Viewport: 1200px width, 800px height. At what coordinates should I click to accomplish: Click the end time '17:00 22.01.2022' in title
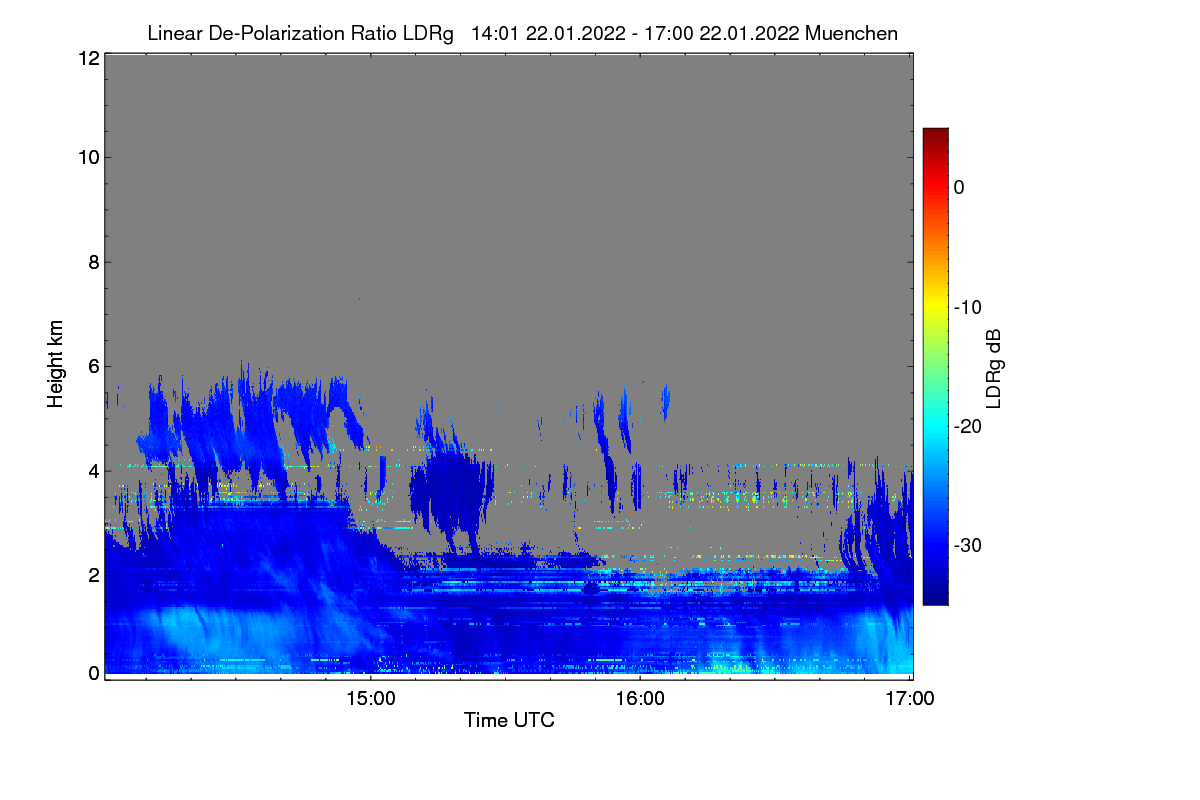coord(723,34)
